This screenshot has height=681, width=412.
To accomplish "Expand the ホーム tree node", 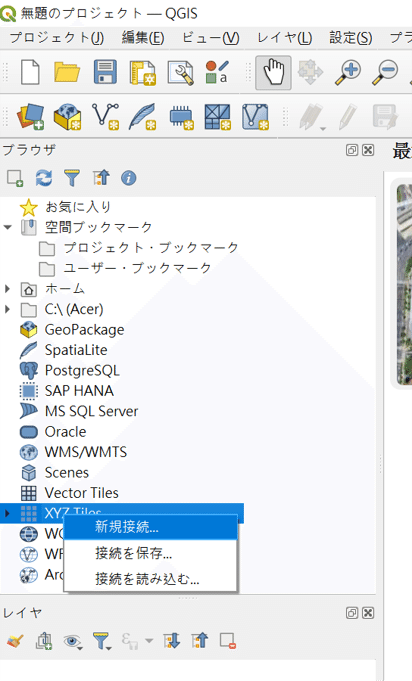I will [7, 288].
